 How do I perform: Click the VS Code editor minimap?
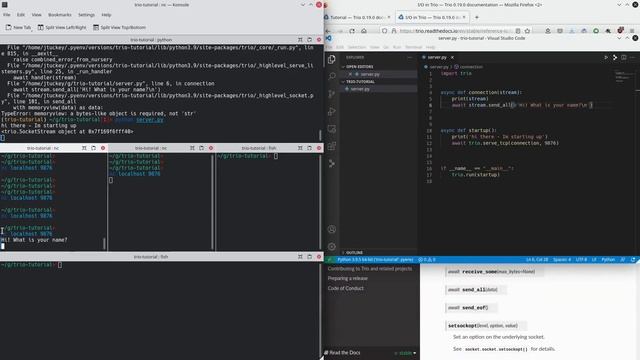pos(623,76)
